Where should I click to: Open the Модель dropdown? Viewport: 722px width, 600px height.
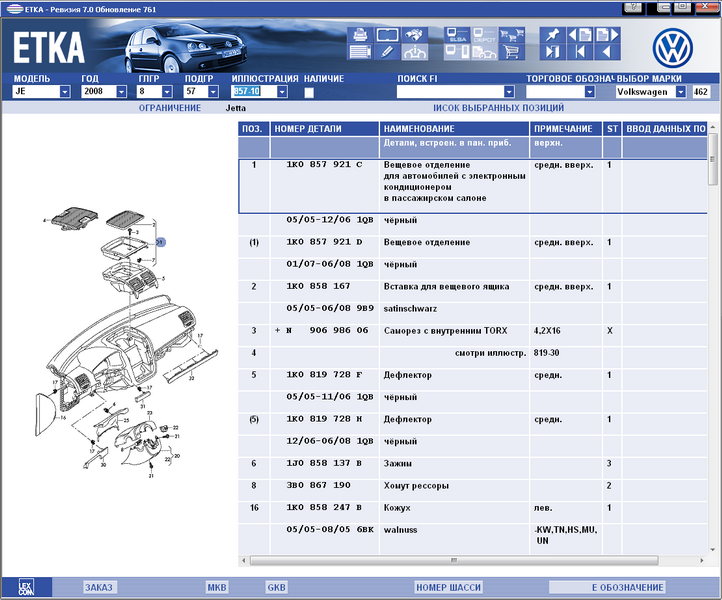65,92
